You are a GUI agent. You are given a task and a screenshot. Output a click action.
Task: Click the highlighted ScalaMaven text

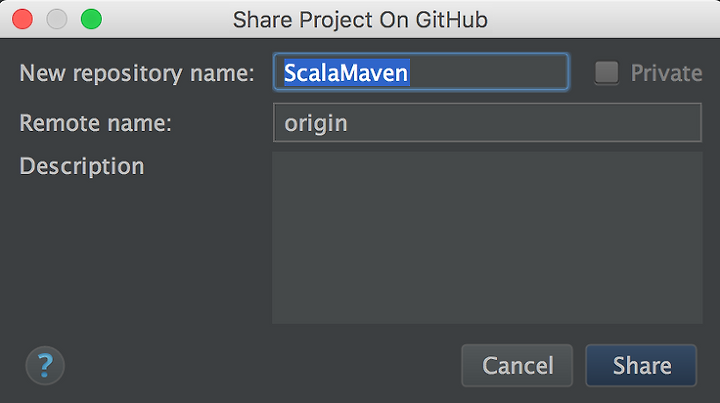click(x=346, y=73)
